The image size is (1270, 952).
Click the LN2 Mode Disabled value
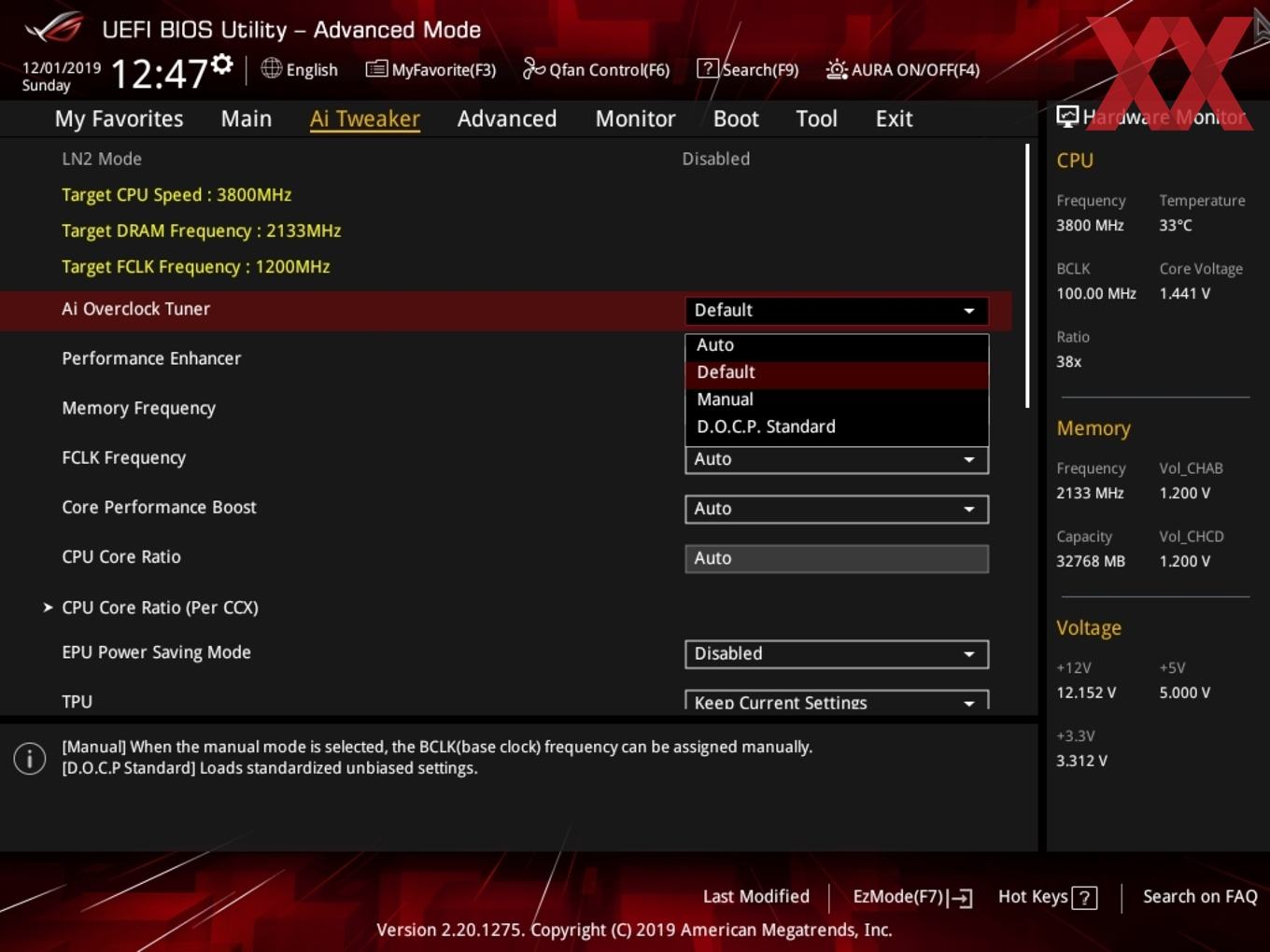pyautogui.click(x=715, y=159)
